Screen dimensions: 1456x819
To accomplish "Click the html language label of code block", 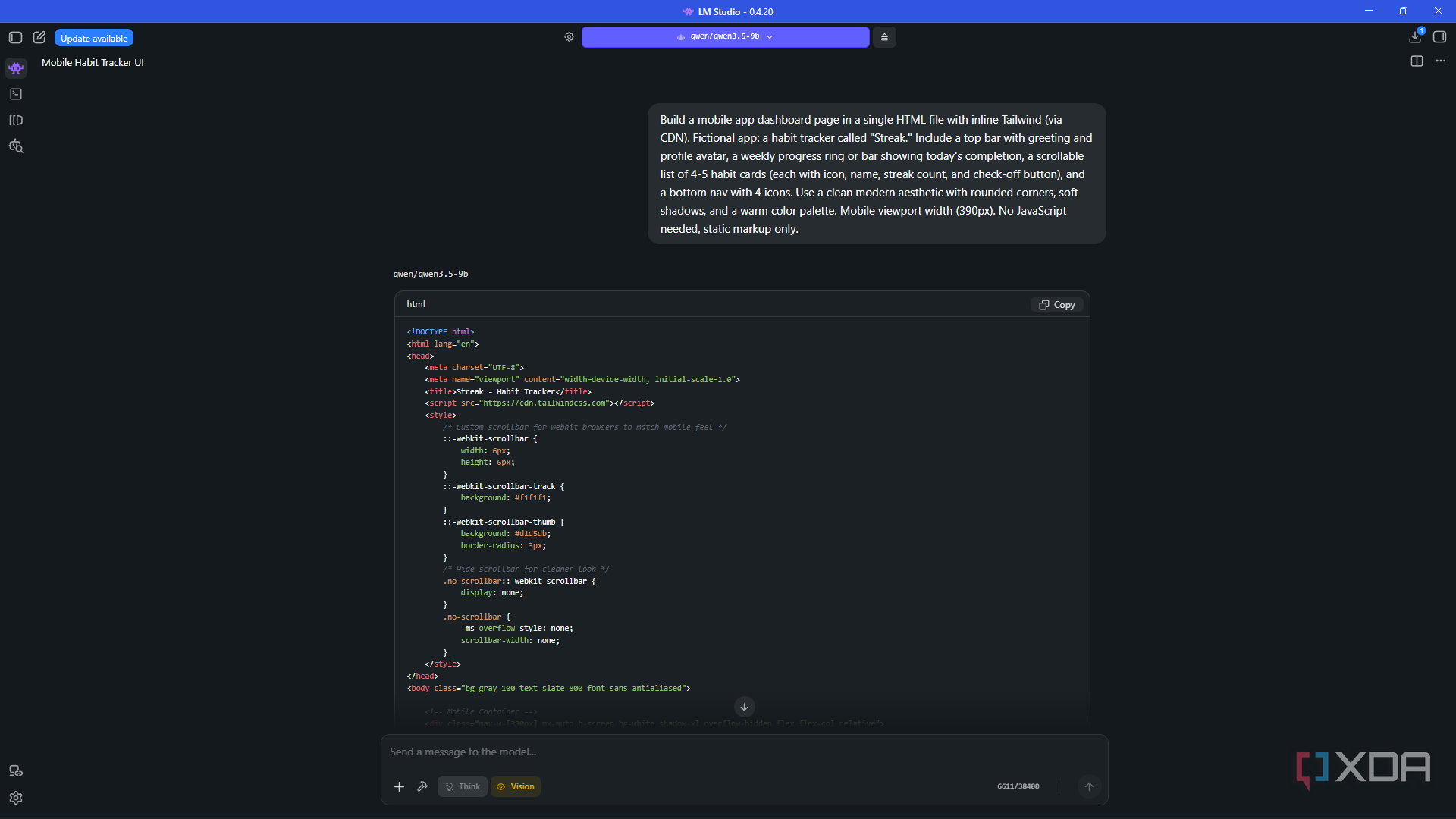I will click(x=416, y=304).
